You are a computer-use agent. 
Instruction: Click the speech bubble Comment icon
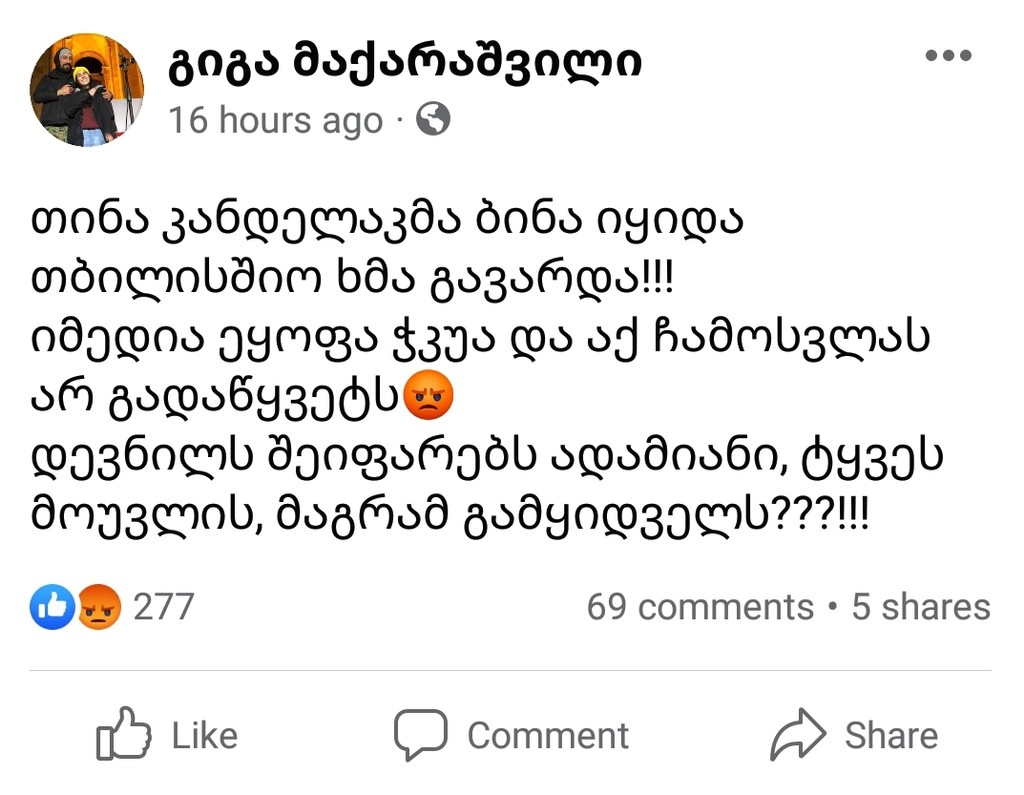pyautogui.click(x=419, y=736)
